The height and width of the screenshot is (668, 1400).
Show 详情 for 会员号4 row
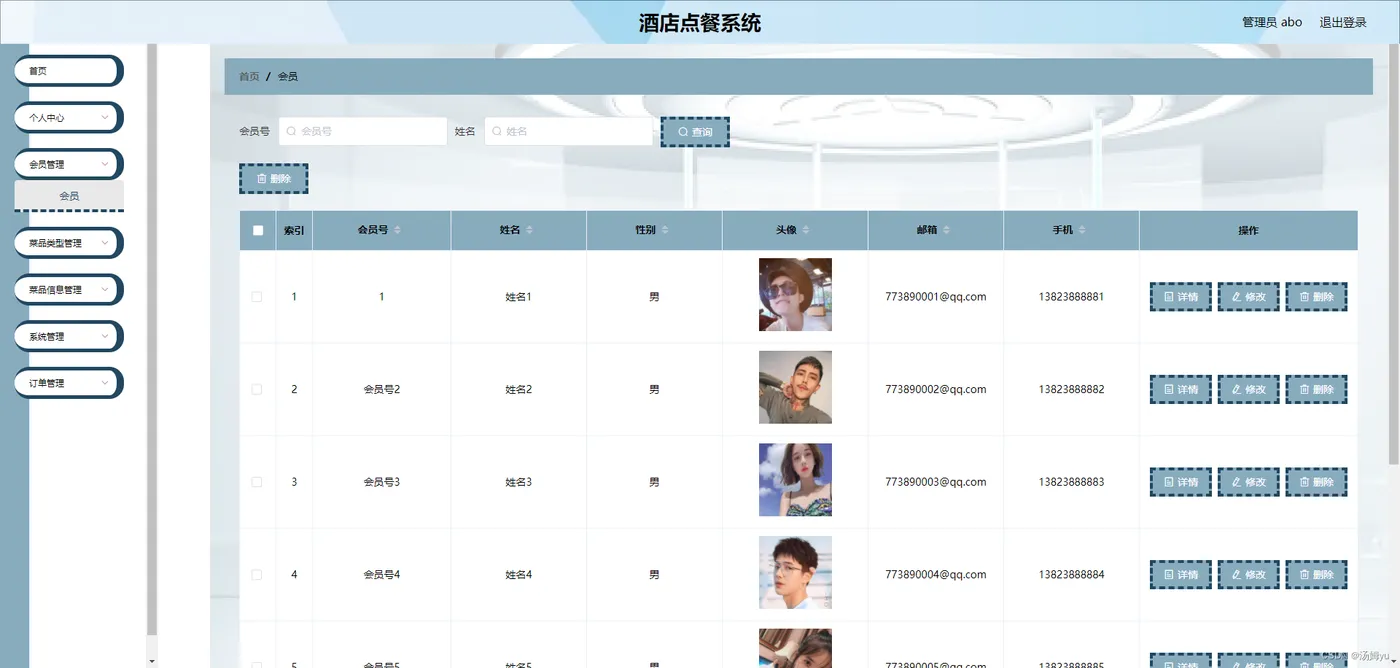(1181, 574)
